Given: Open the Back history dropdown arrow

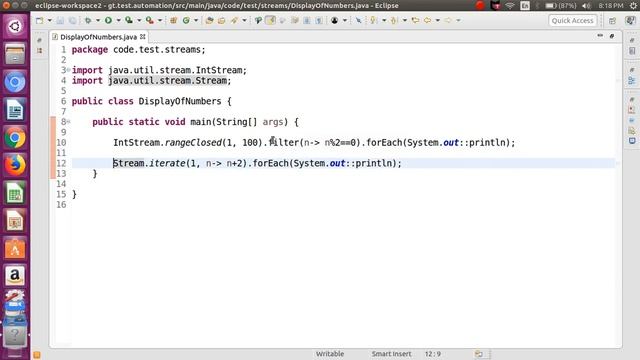Looking at the screenshot, I should (438, 20).
